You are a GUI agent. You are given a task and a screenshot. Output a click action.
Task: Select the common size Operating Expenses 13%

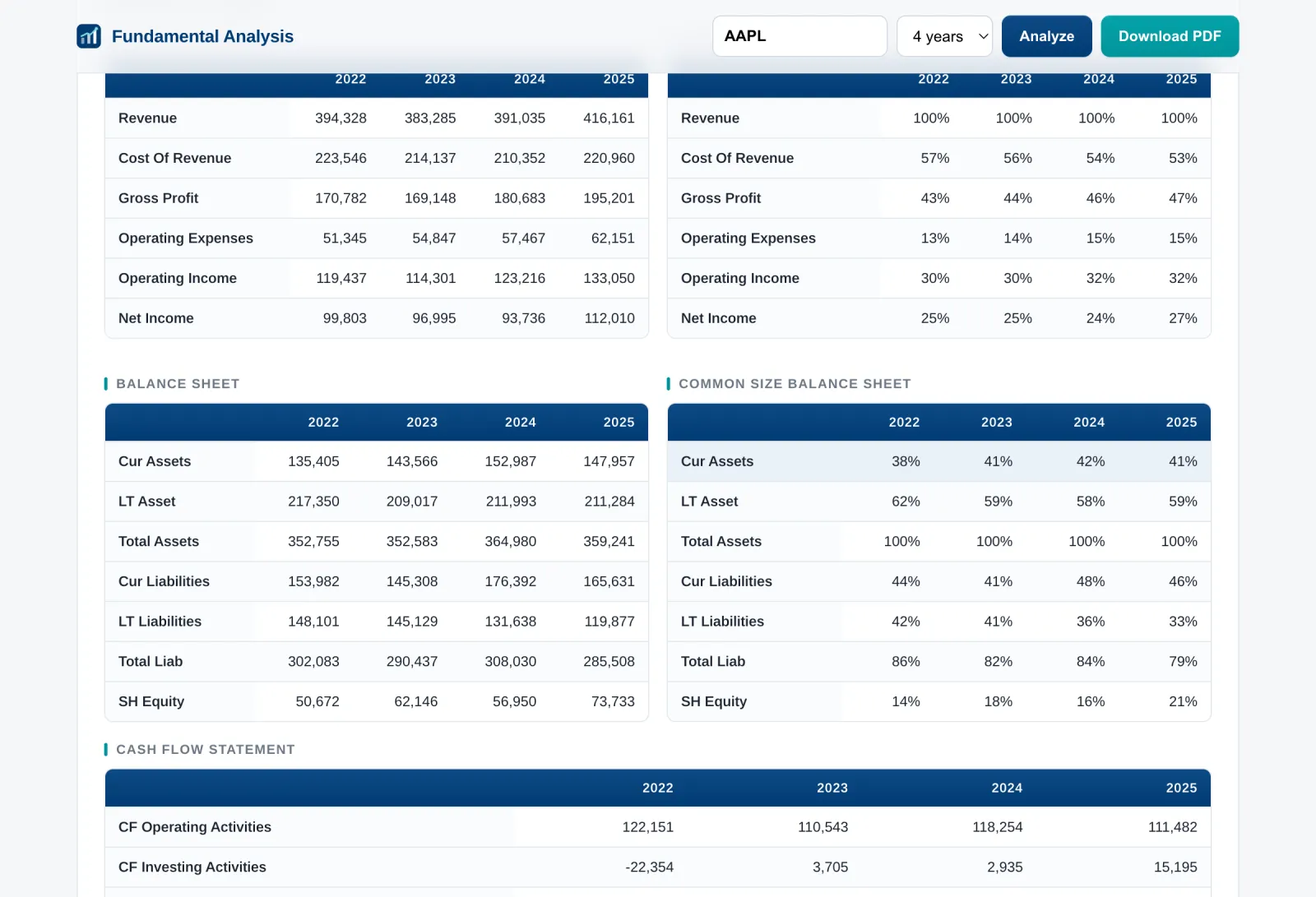[935, 238]
